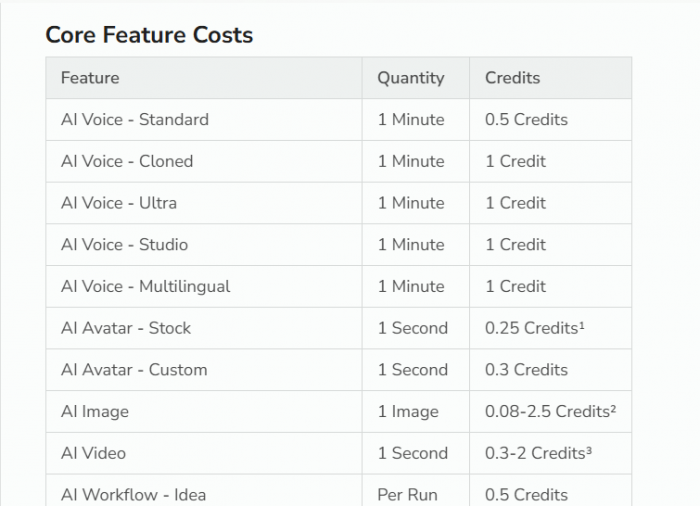The height and width of the screenshot is (506, 700).
Task: Select the AI Voice - Standard cell
Action: click(135, 120)
